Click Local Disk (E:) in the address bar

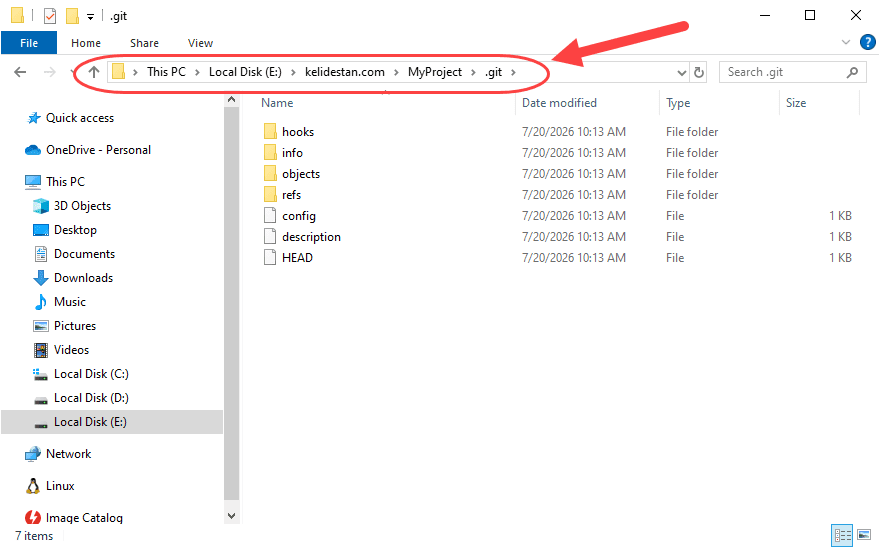245,72
